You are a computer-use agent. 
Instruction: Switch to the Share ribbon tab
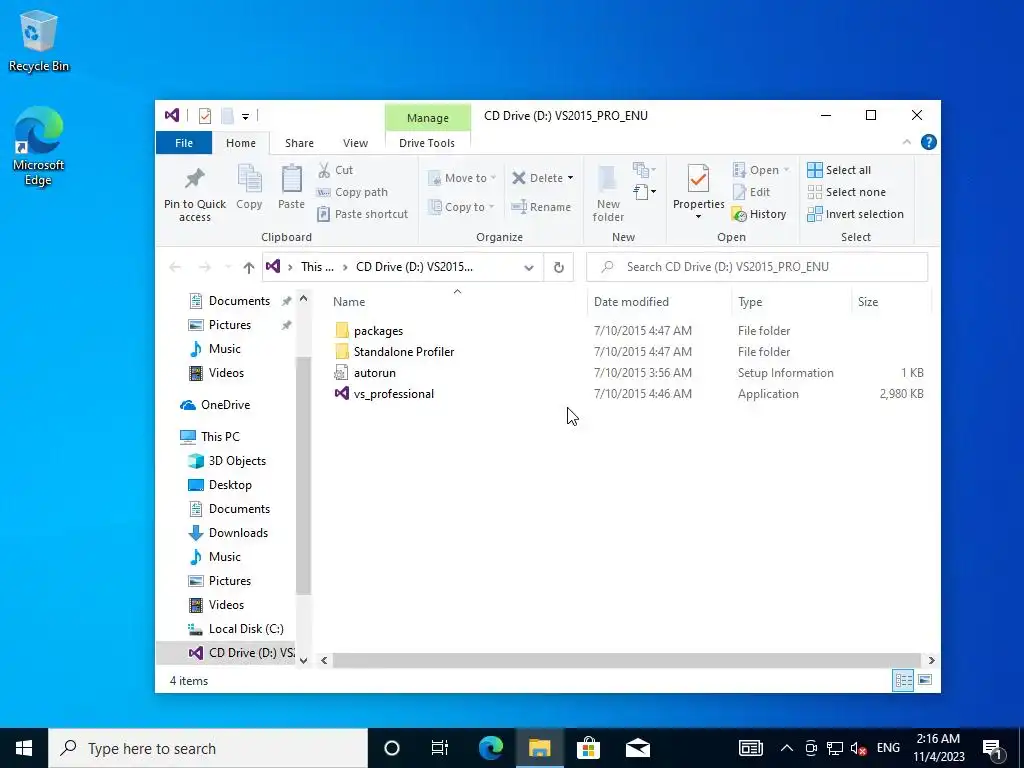click(299, 142)
